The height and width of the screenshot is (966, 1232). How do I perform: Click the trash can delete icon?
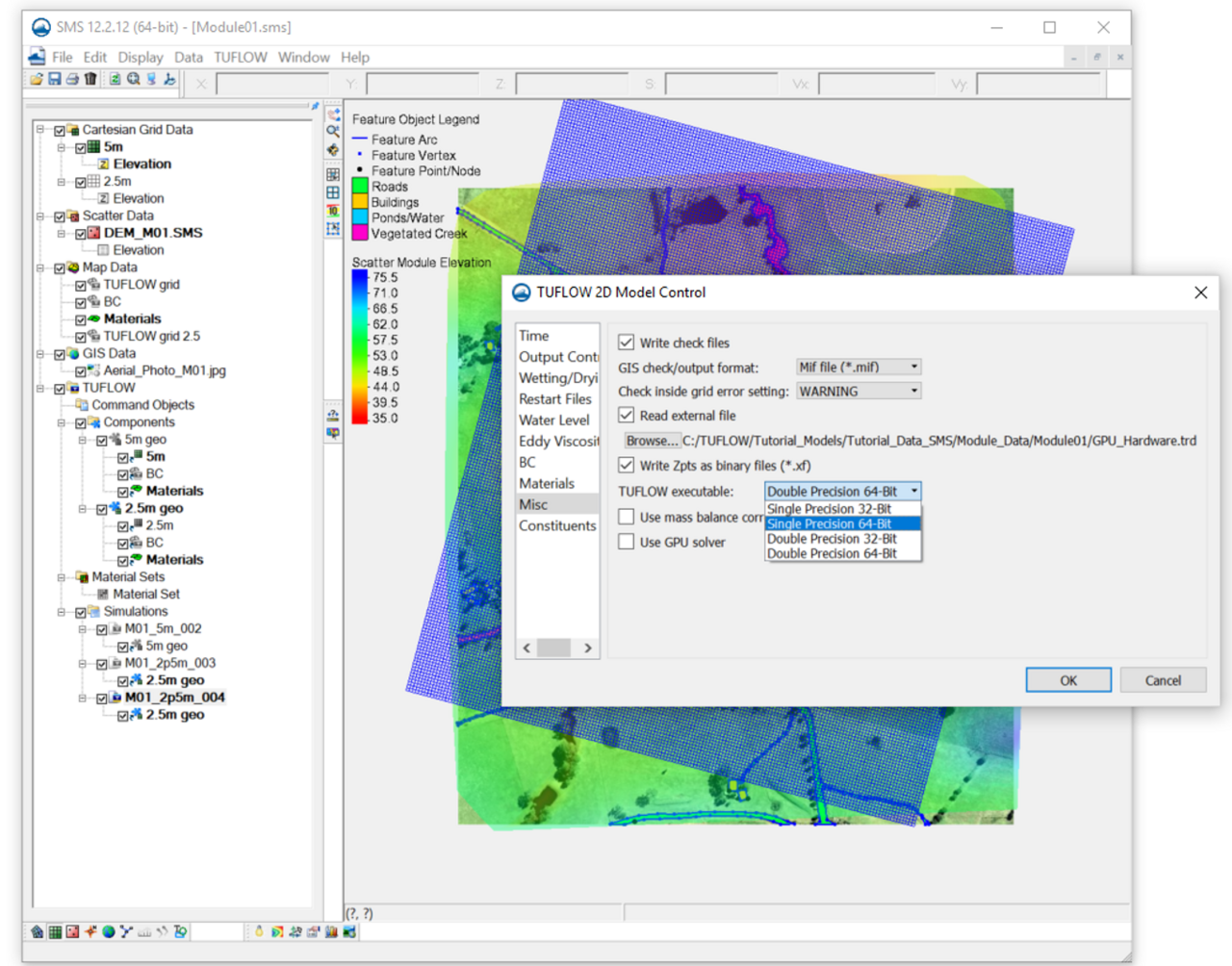coord(90,80)
